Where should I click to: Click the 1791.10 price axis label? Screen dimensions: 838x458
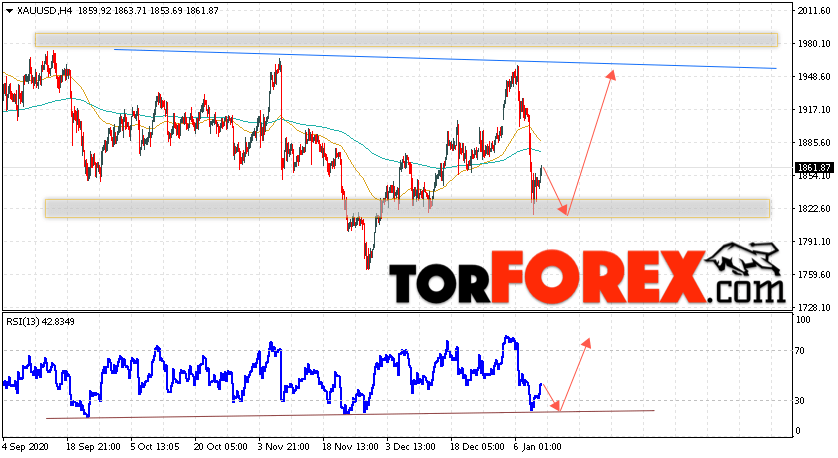coord(814,242)
